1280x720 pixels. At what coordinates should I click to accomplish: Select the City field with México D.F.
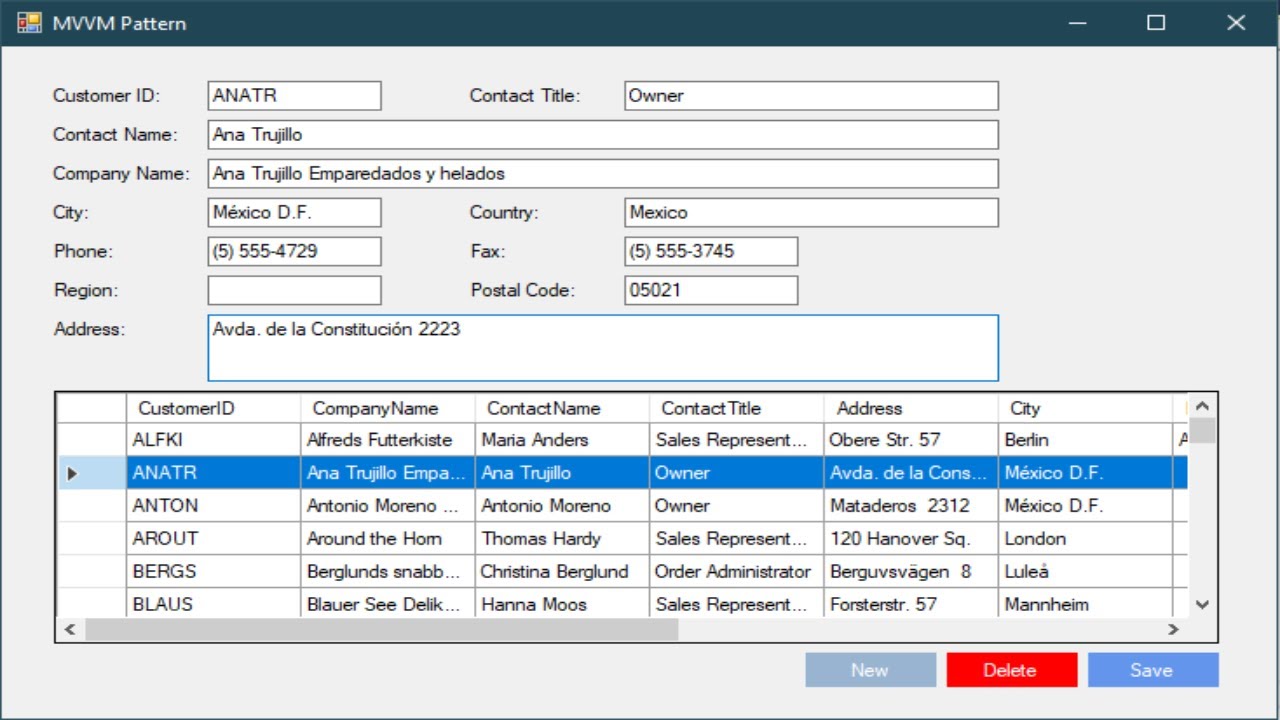pos(294,213)
